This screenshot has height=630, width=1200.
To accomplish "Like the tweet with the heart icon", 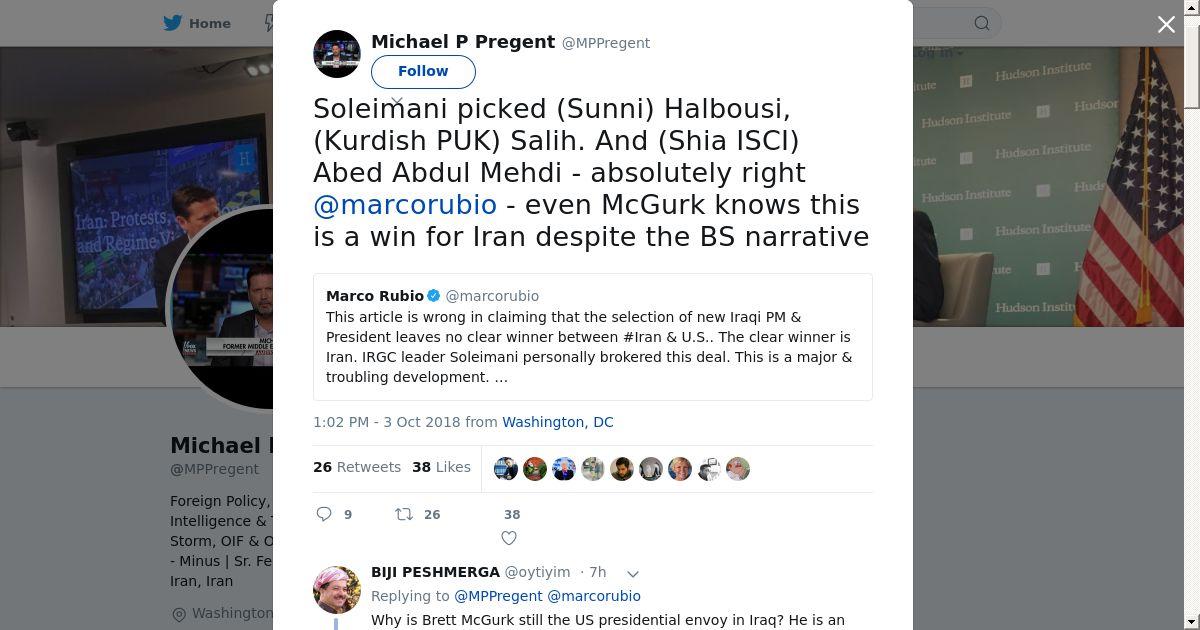I will [509, 538].
